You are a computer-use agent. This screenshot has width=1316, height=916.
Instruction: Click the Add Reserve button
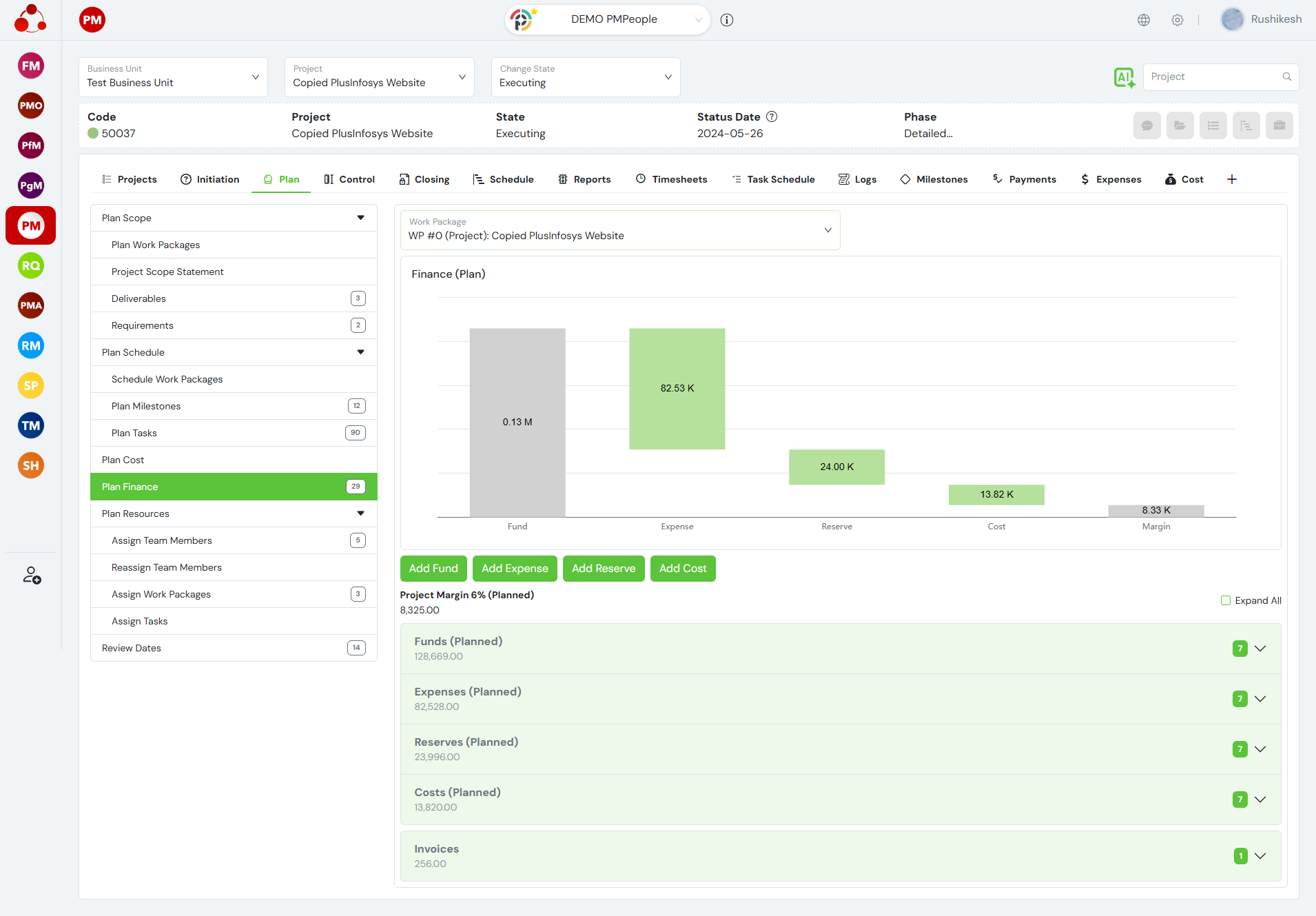tap(604, 569)
